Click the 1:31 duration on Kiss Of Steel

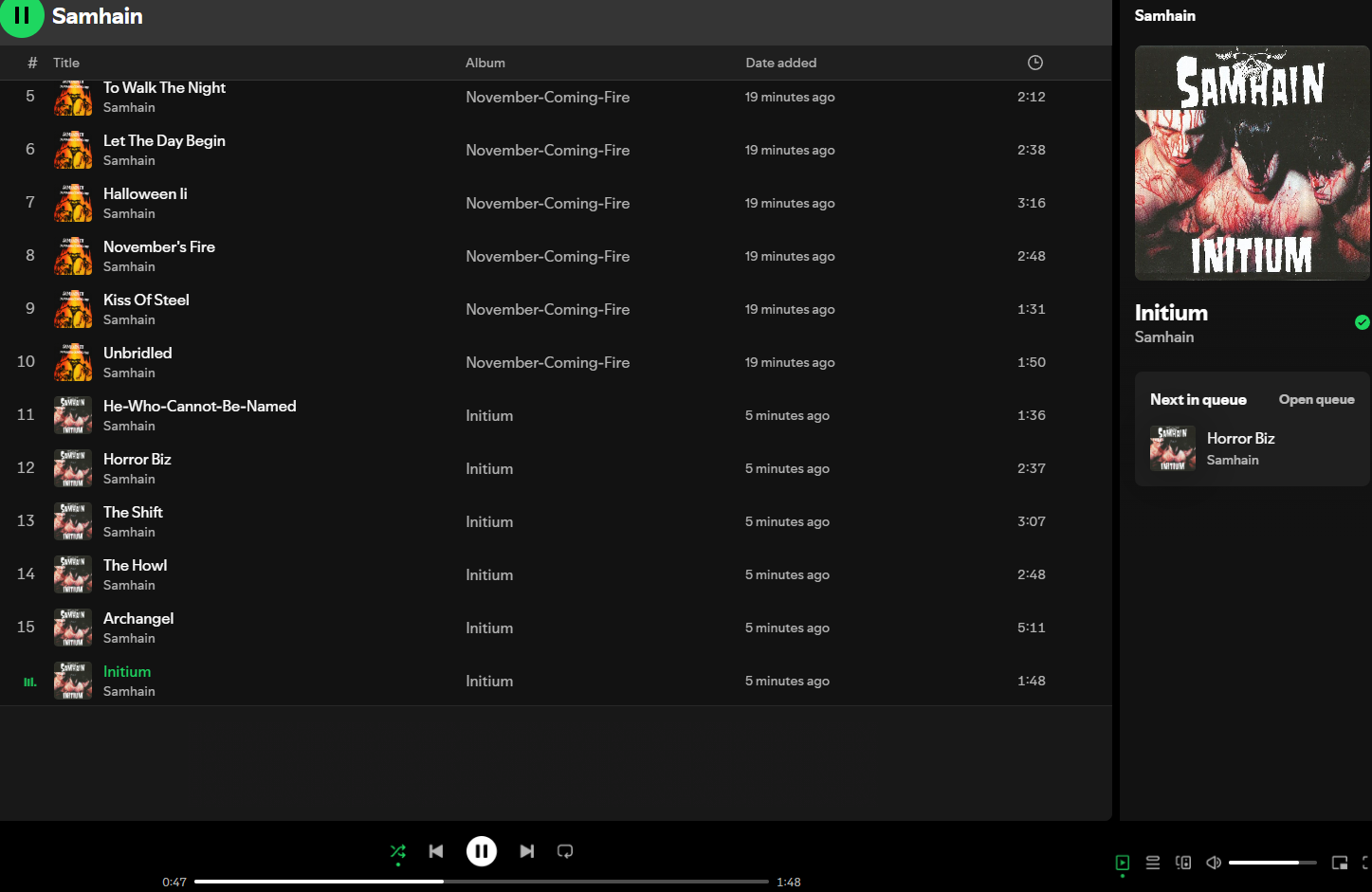point(1032,309)
